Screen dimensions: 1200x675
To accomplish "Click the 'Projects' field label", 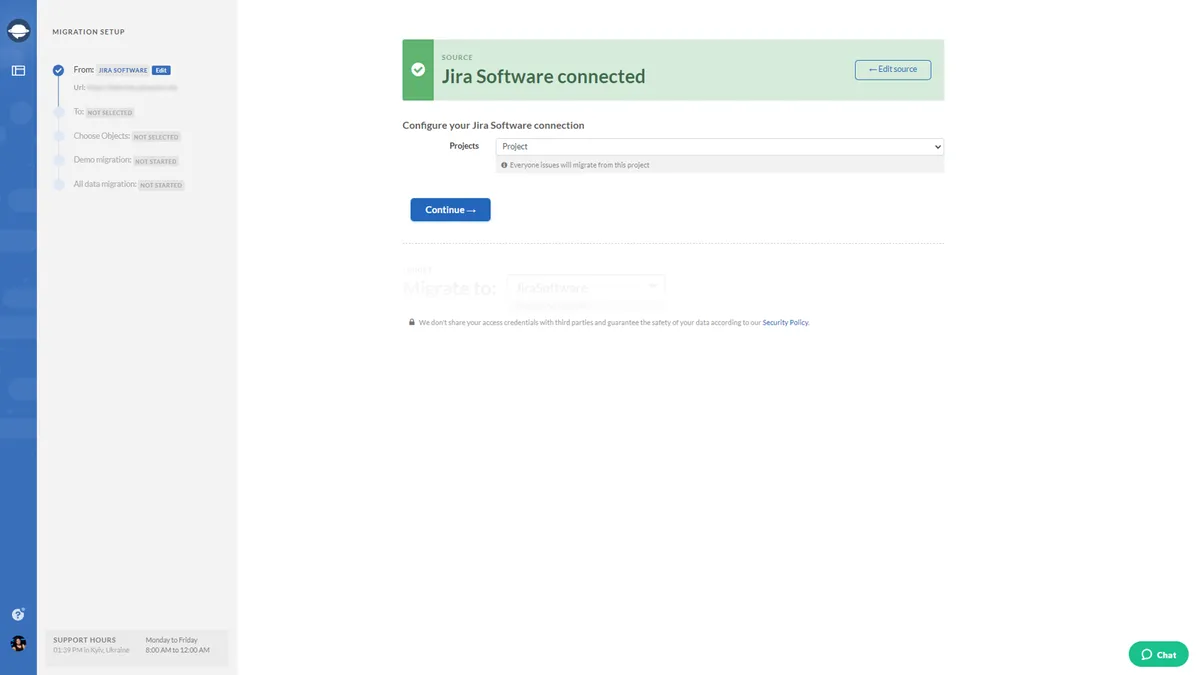I will click(464, 146).
